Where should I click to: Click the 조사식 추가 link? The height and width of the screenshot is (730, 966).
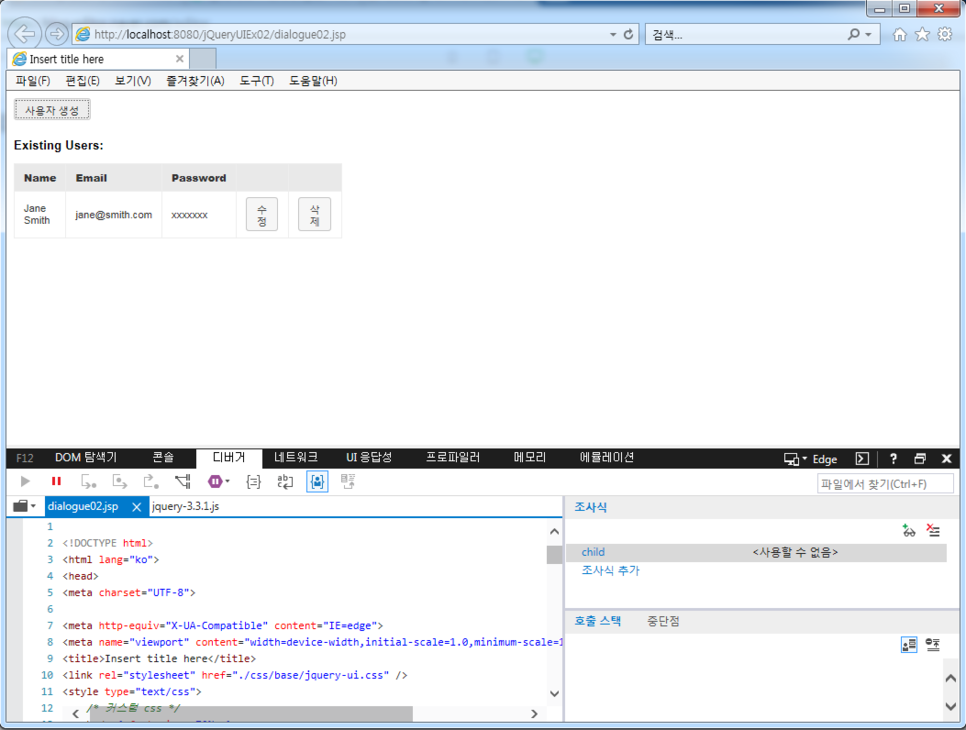611,570
